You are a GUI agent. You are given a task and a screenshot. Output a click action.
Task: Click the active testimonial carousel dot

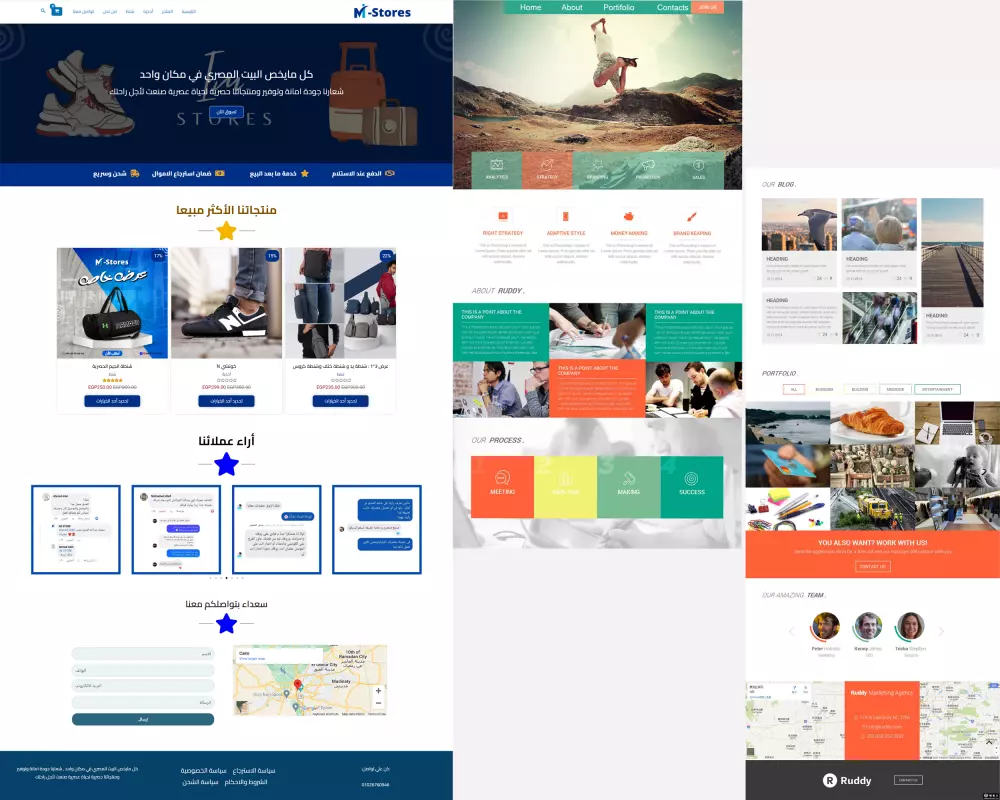tap(226, 578)
